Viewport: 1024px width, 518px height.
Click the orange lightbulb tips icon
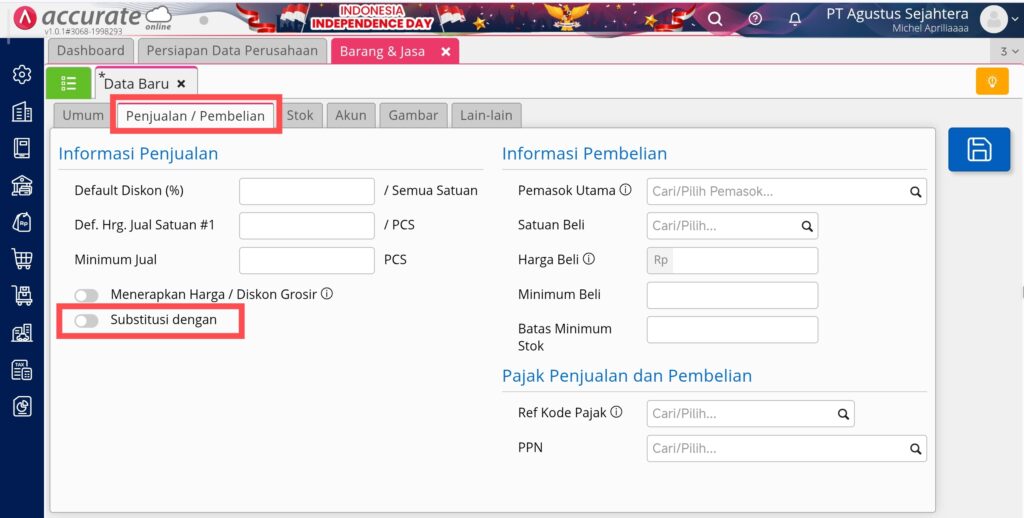click(991, 82)
